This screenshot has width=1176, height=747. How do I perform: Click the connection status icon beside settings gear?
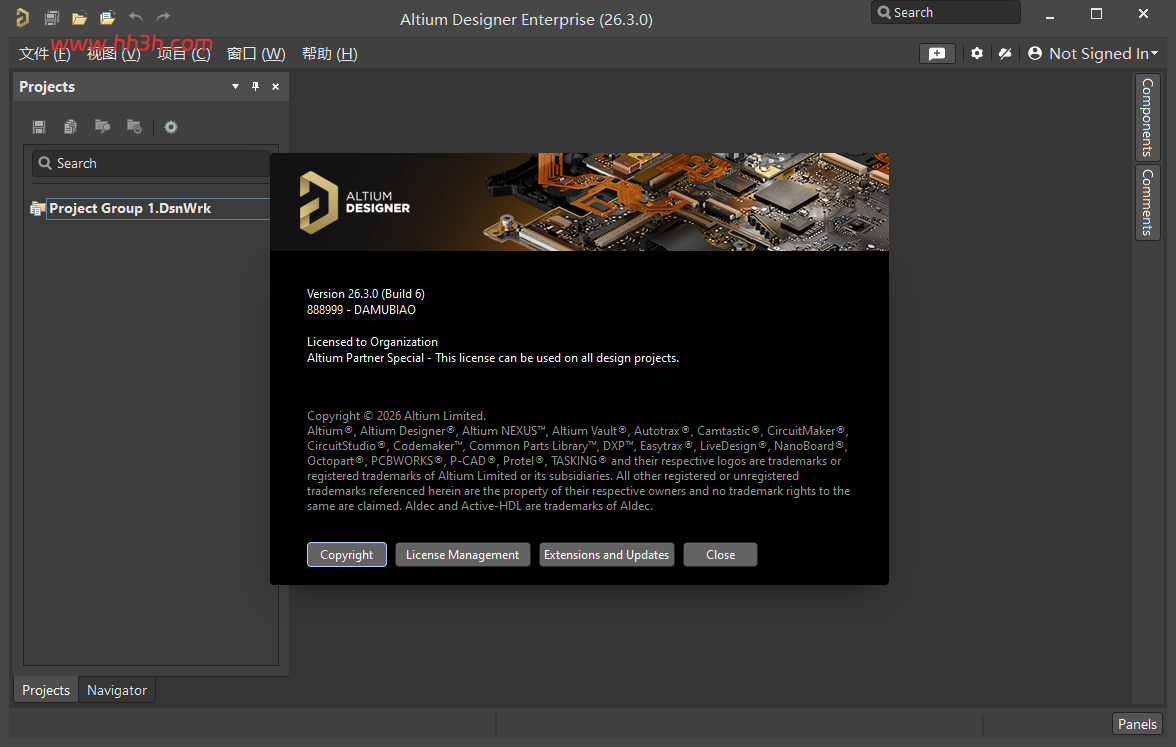(1005, 53)
